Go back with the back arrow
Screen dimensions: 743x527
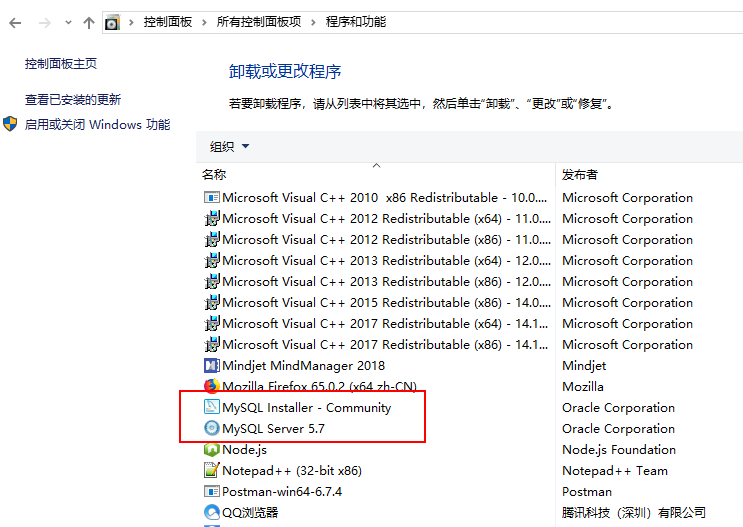(15, 23)
